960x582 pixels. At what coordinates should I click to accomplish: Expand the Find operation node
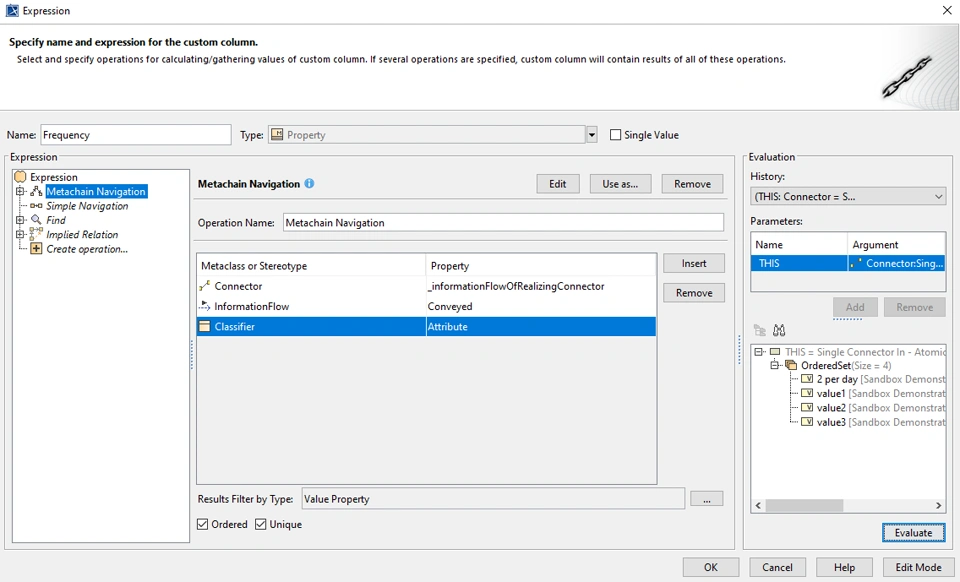(20, 220)
